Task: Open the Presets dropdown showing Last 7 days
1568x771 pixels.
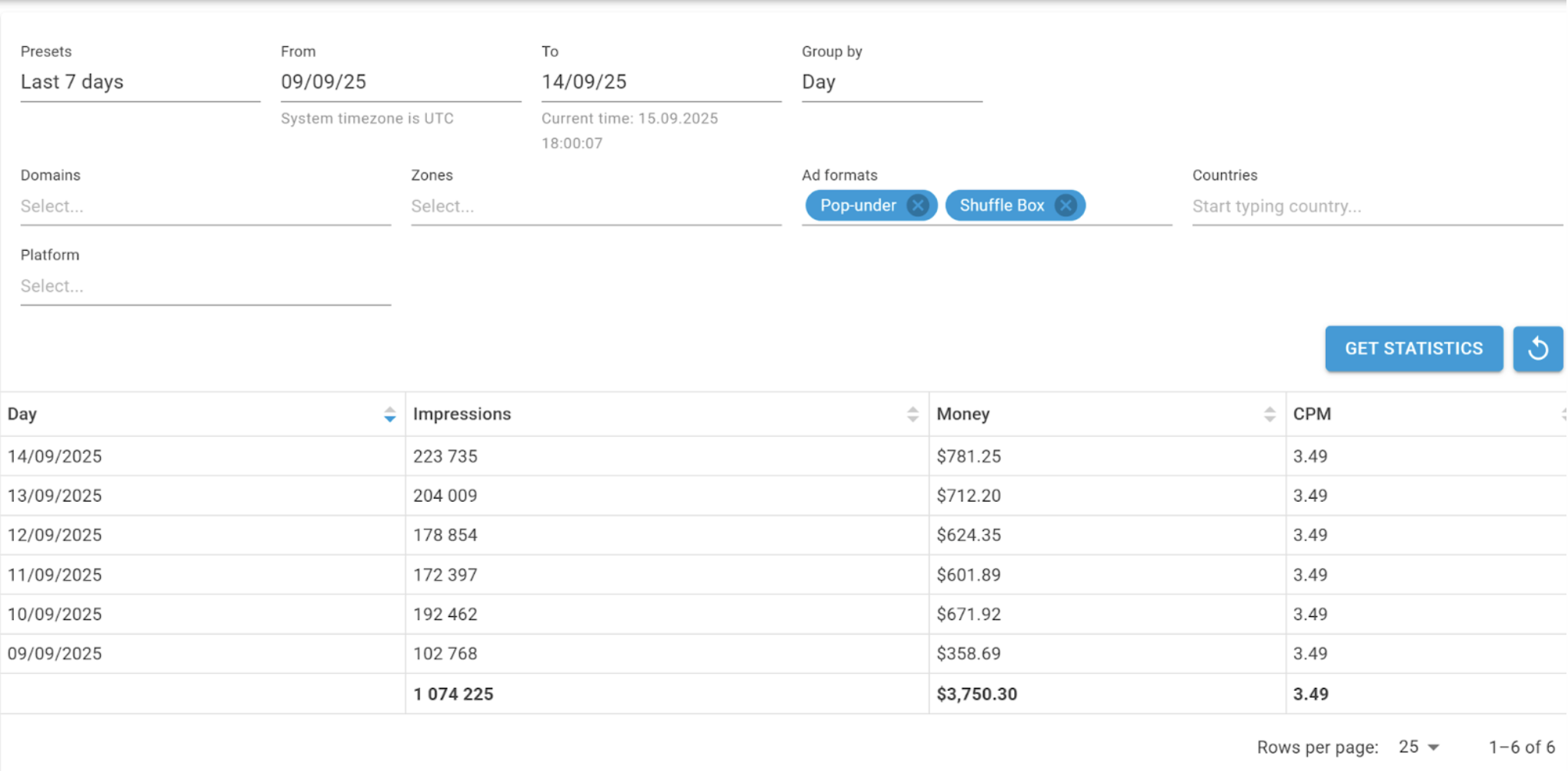Action: click(x=140, y=82)
